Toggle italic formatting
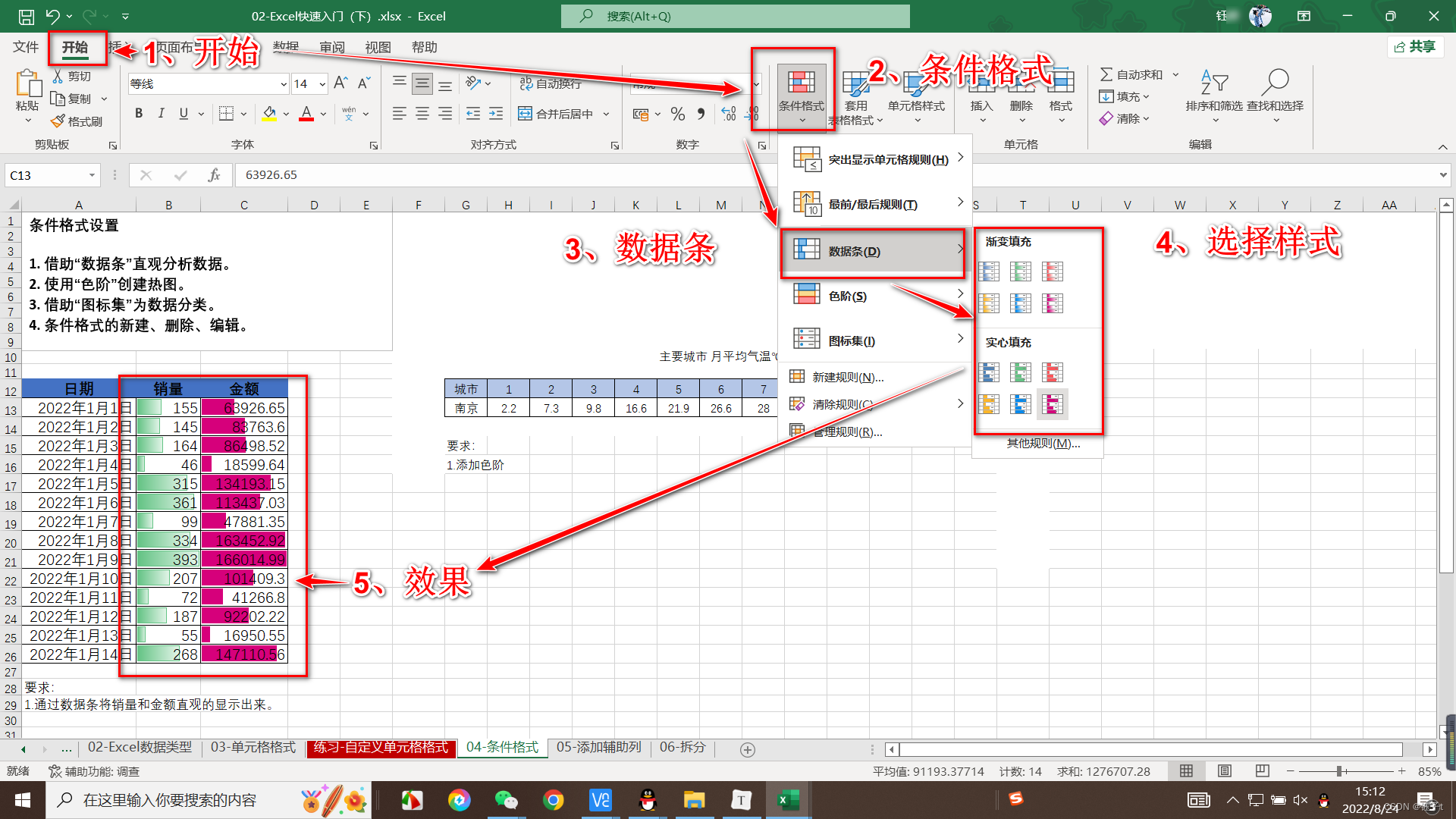 [161, 114]
